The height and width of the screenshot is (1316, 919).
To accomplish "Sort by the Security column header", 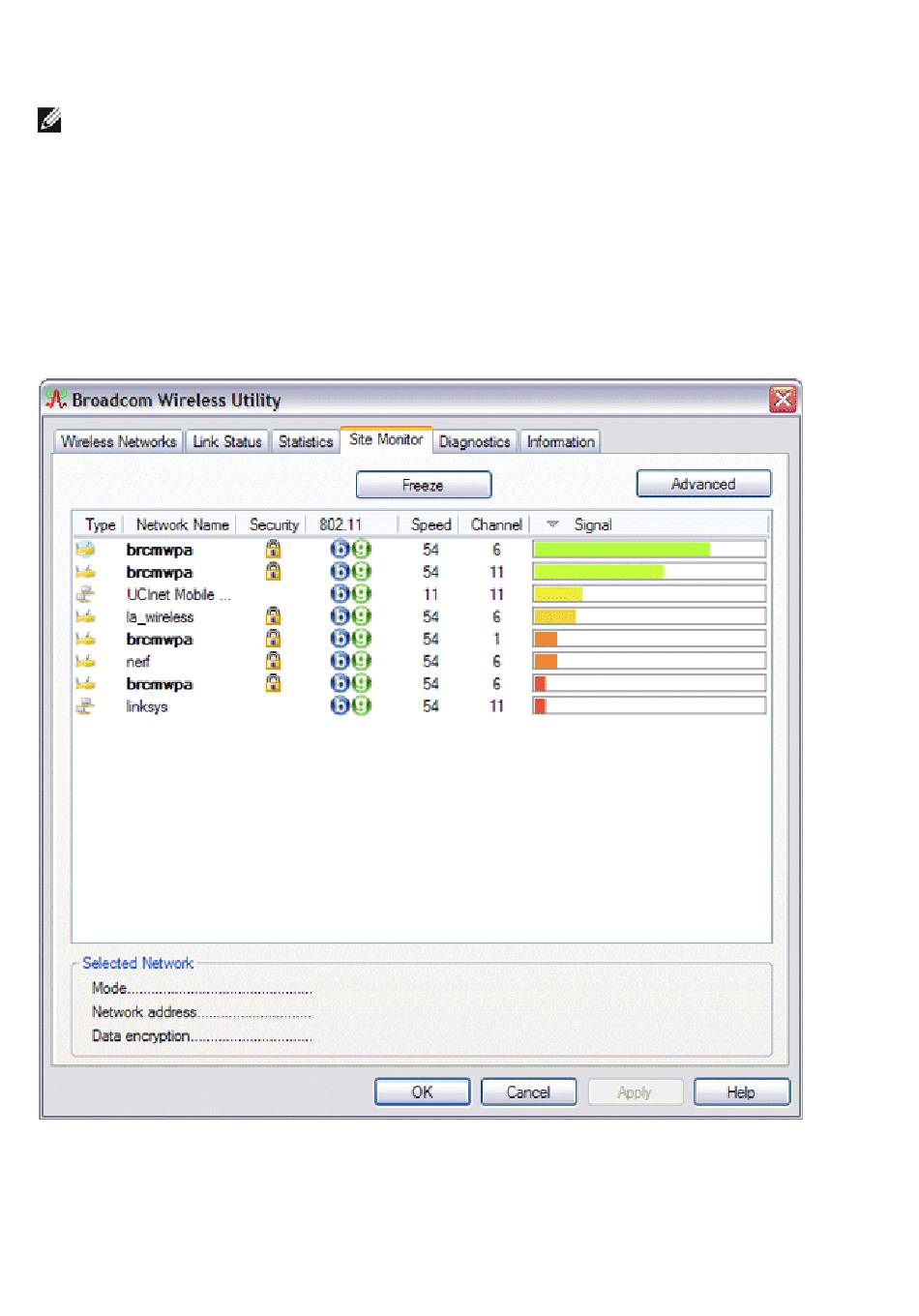I will [x=274, y=524].
